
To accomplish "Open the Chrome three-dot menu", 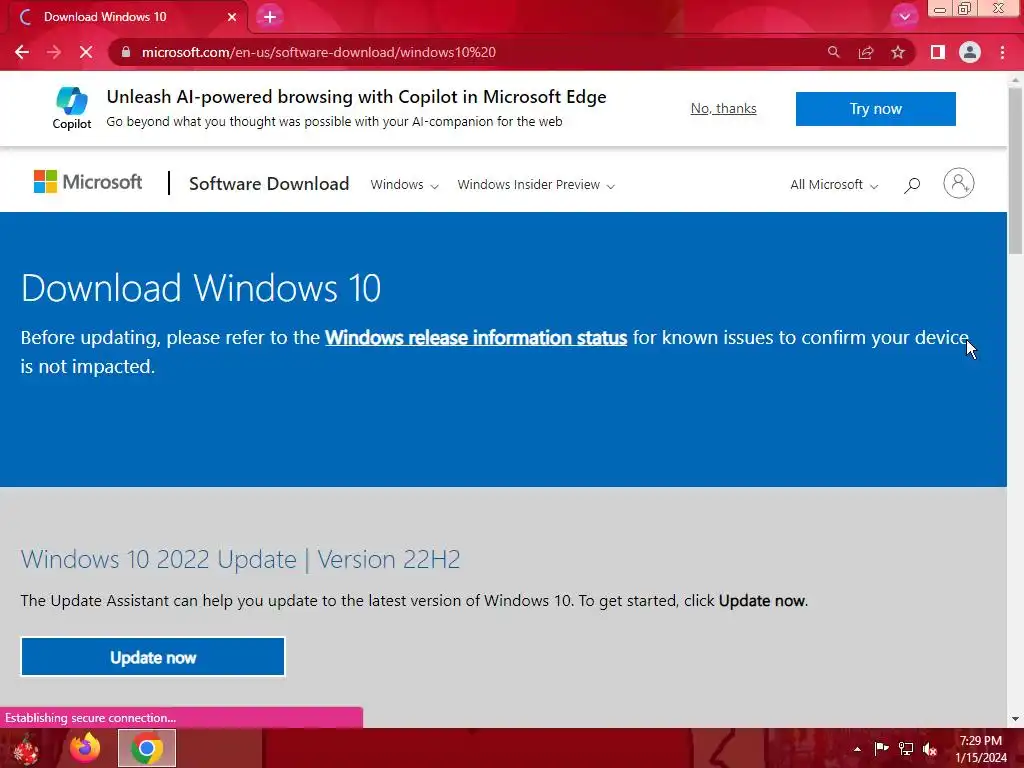I will (x=1002, y=52).
